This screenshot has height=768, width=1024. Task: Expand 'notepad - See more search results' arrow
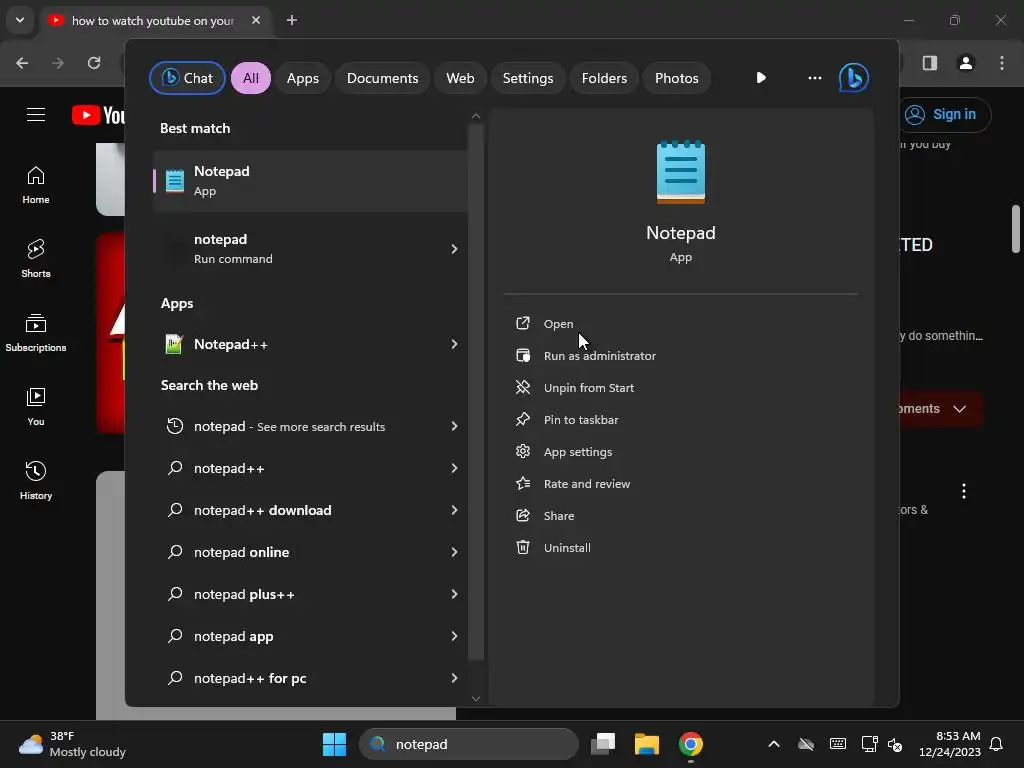(x=454, y=426)
